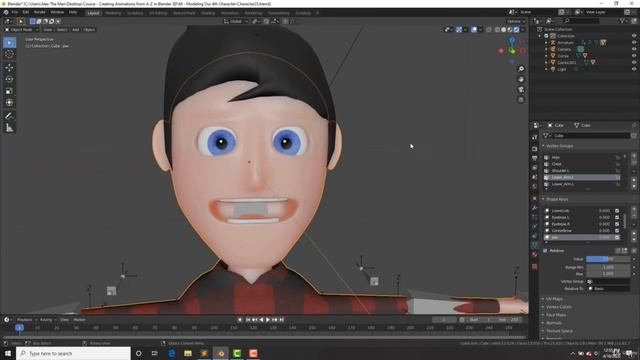This screenshot has height=360, width=640.
Task: Choose the Scale tool
Action: pyautogui.click(x=9, y=91)
